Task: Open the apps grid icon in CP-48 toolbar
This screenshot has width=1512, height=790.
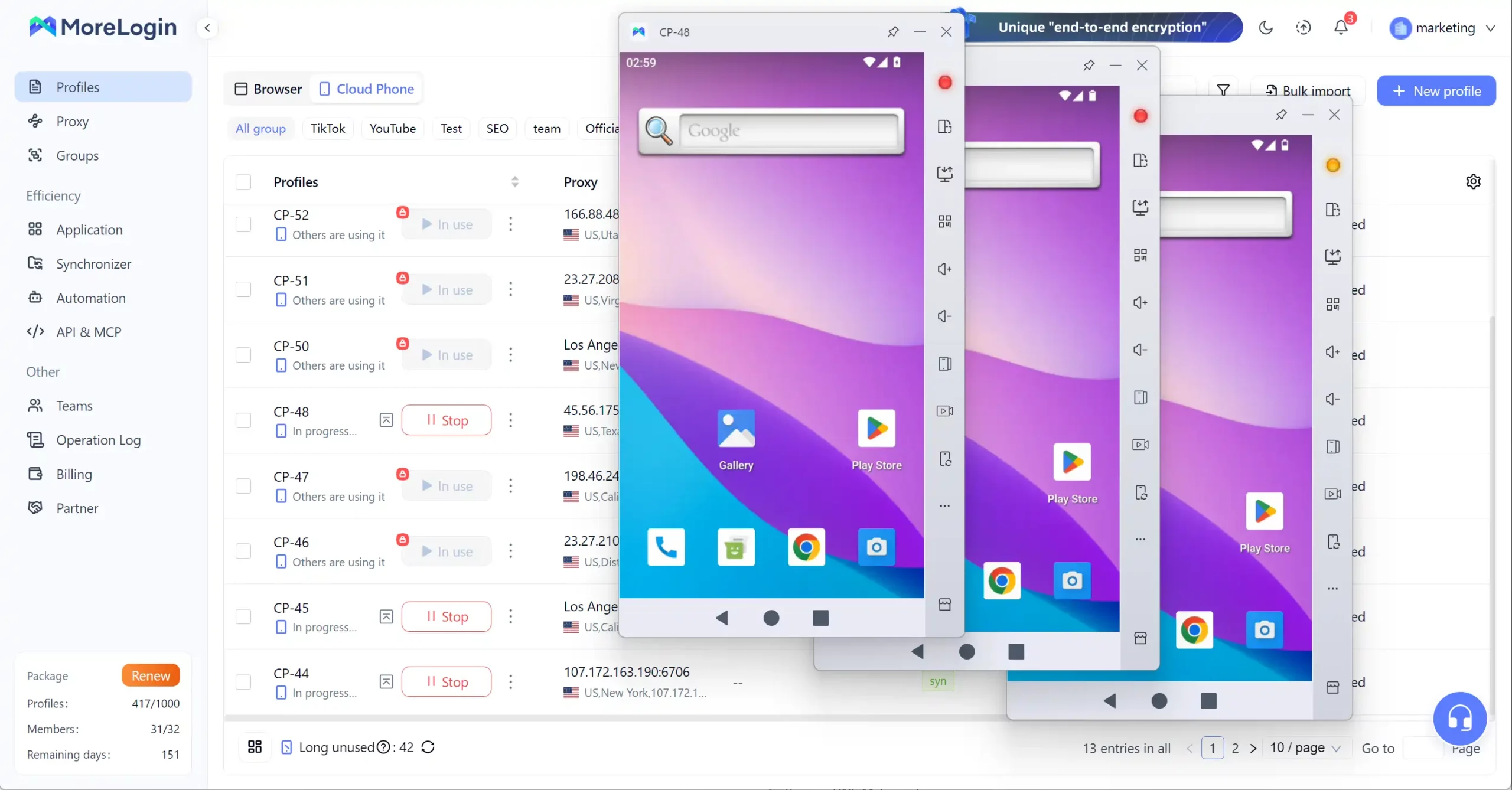Action: (945, 221)
